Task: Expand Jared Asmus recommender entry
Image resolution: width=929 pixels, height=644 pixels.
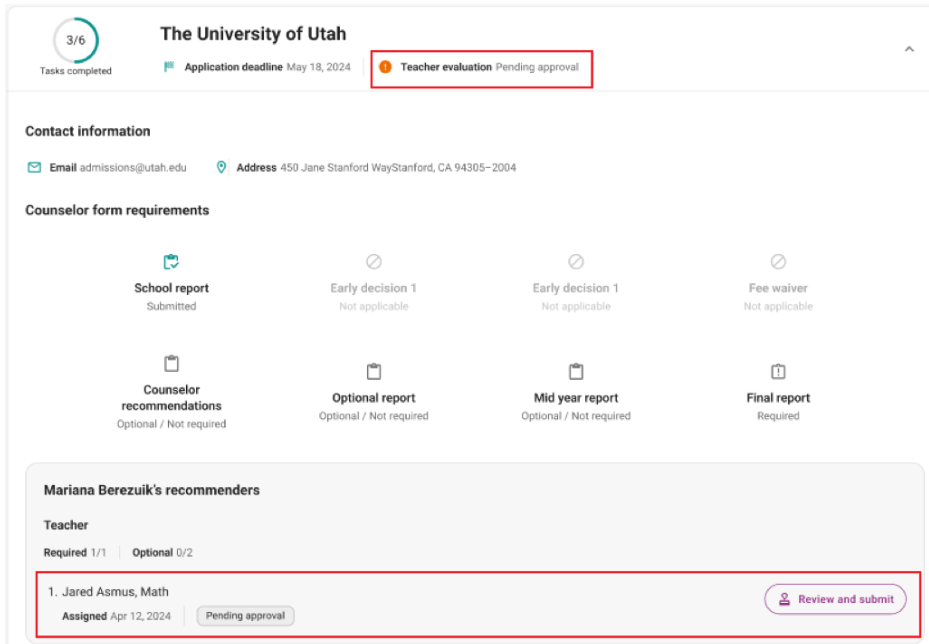Action: [x=115, y=591]
